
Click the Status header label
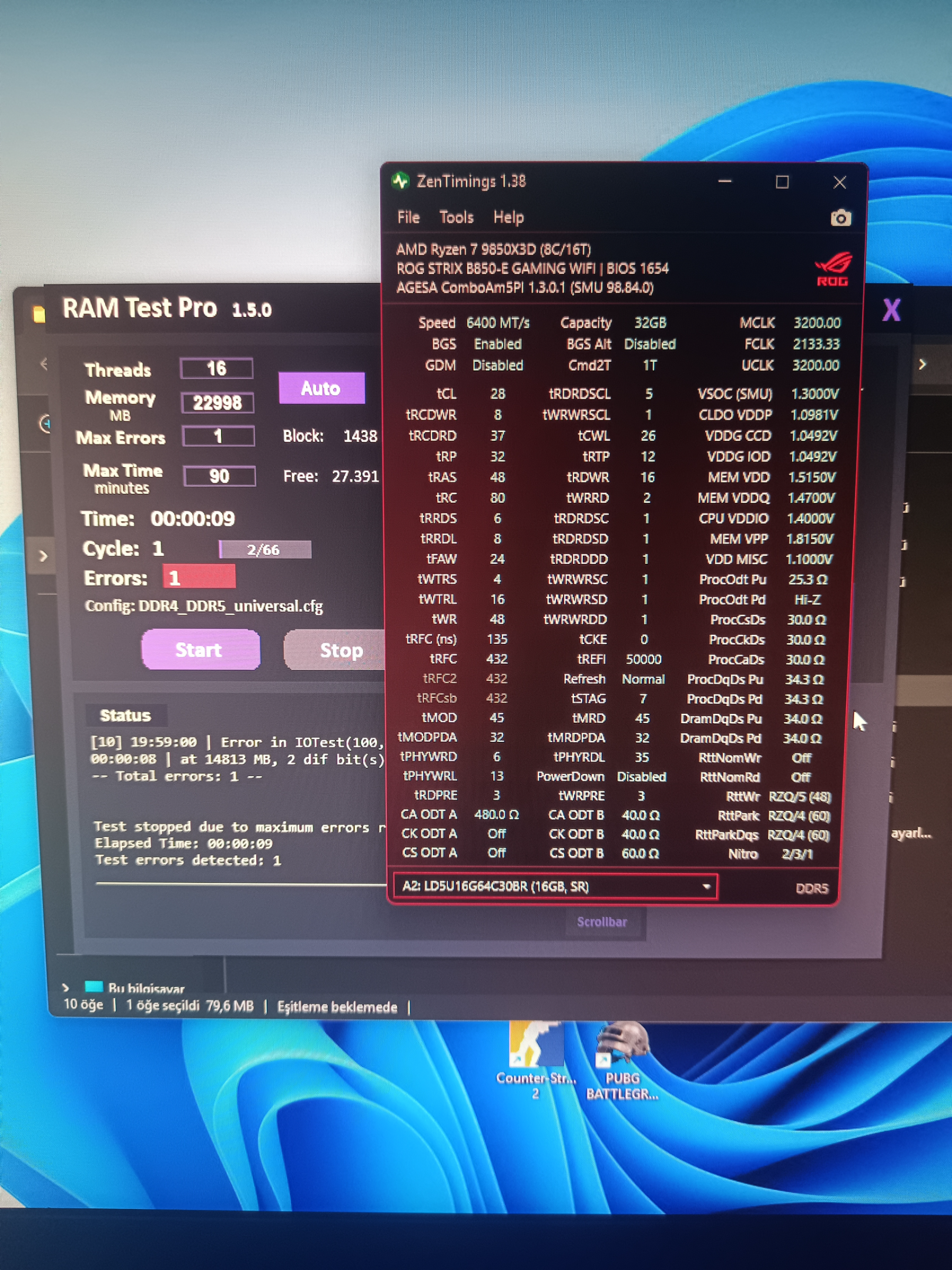point(125,716)
